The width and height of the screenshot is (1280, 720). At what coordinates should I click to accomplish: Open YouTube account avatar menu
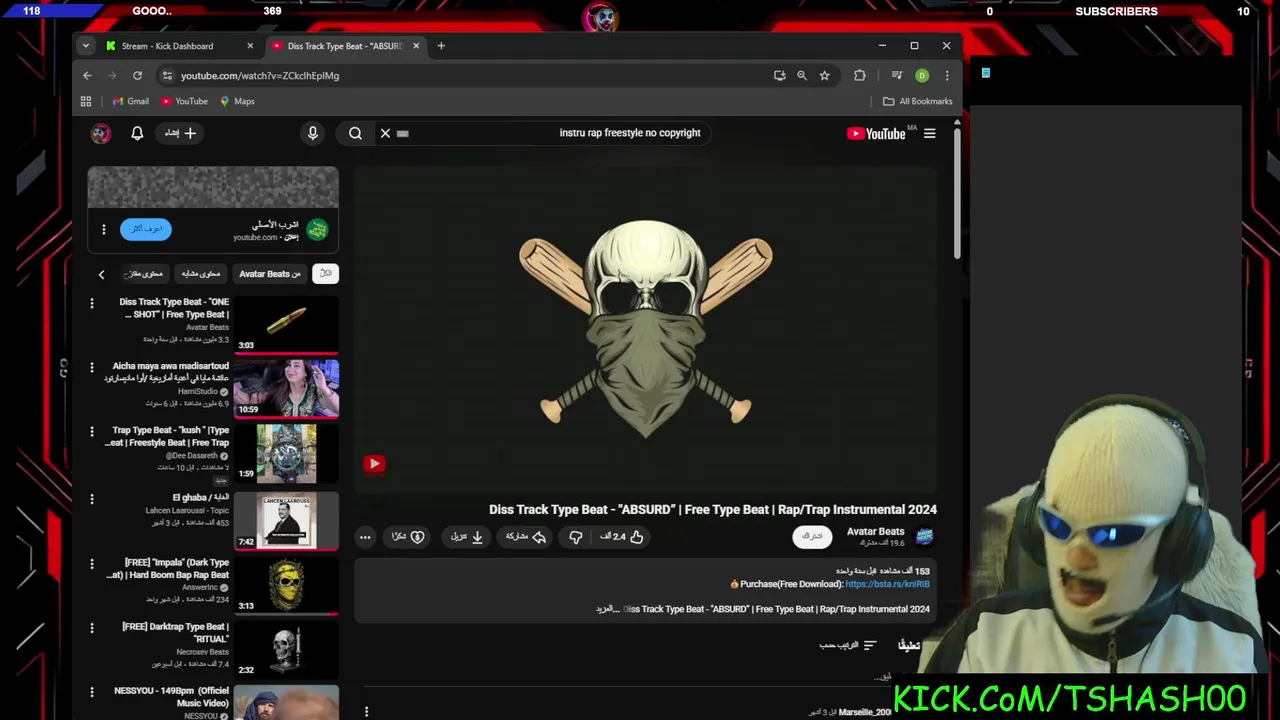coord(101,133)
